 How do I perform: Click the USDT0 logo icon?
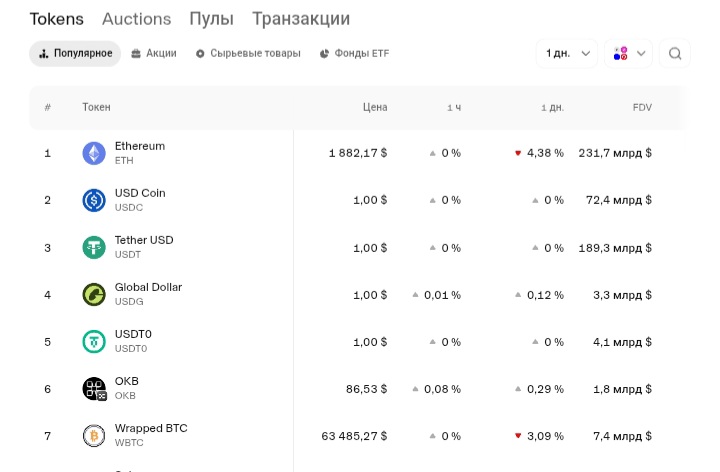(x=94, y=342)
